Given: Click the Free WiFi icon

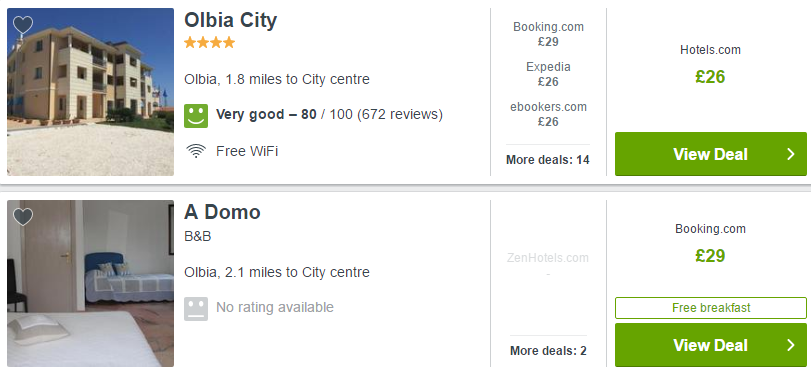Looking at the screenshot, I should [x=196, y=151].
